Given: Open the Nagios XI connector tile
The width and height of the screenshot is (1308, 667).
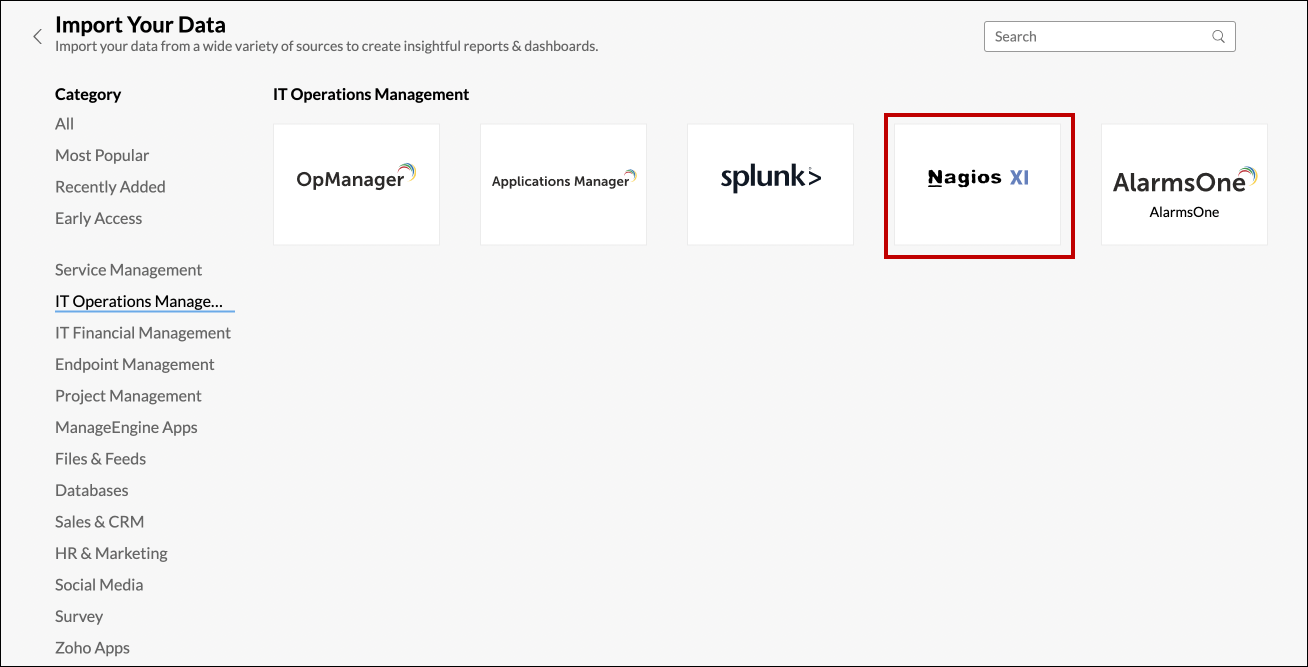Looking at the screenshot, I should point(977,184).
